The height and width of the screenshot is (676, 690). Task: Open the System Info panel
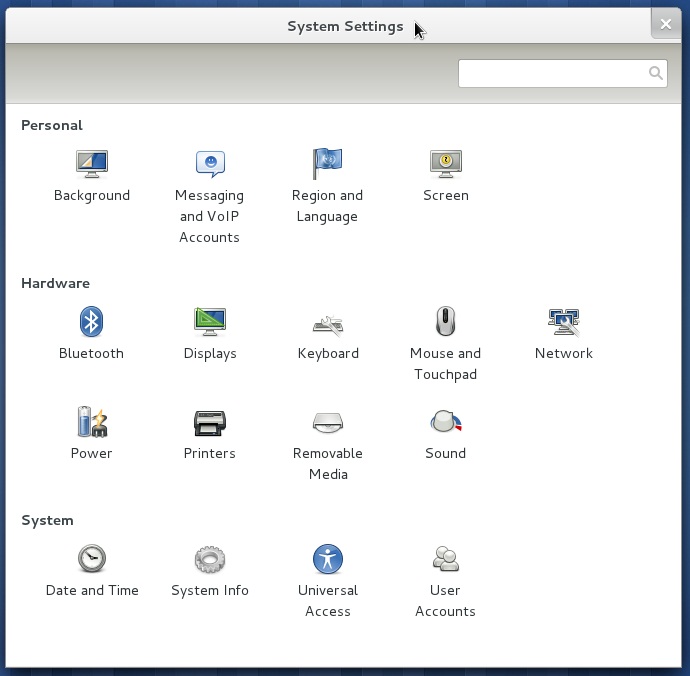tap(210, 559)
